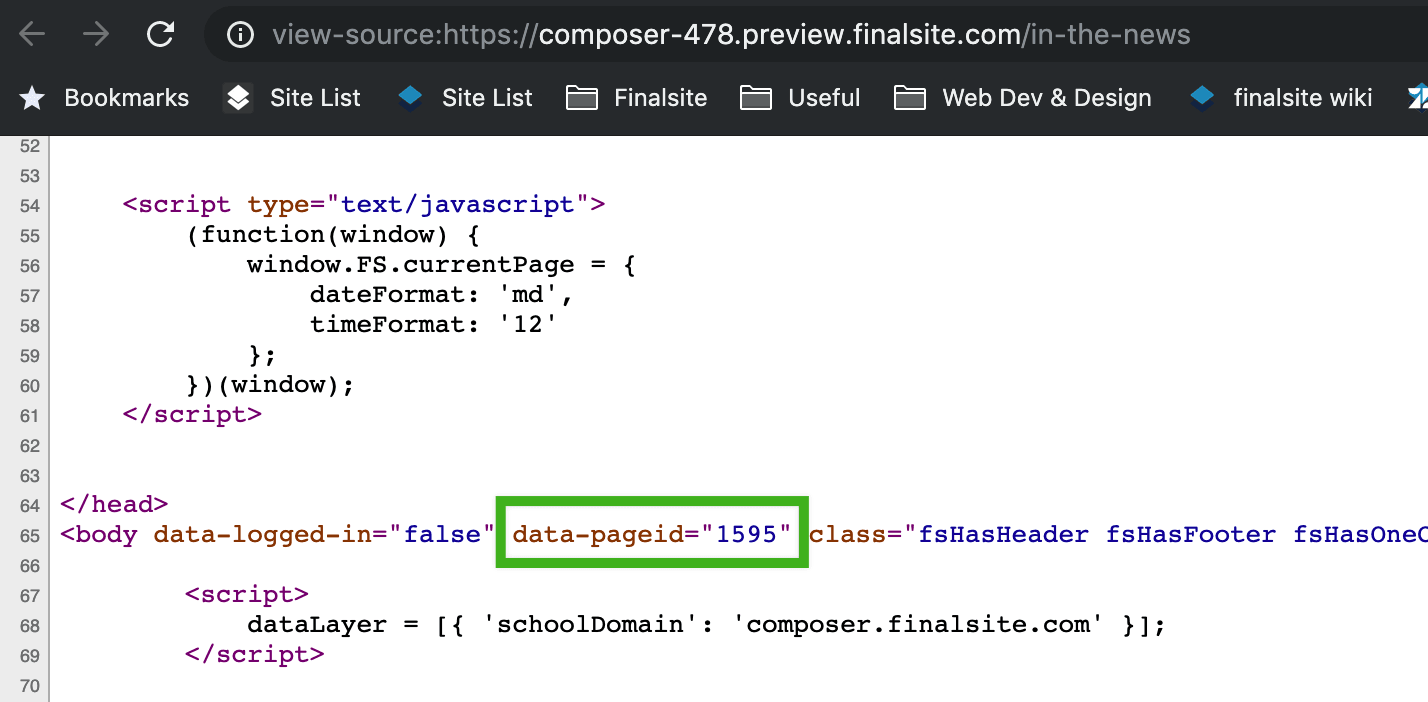Open the first Site List bookmark with layered icon
This screenshot has width=1428, height=702.
[292, 98]
